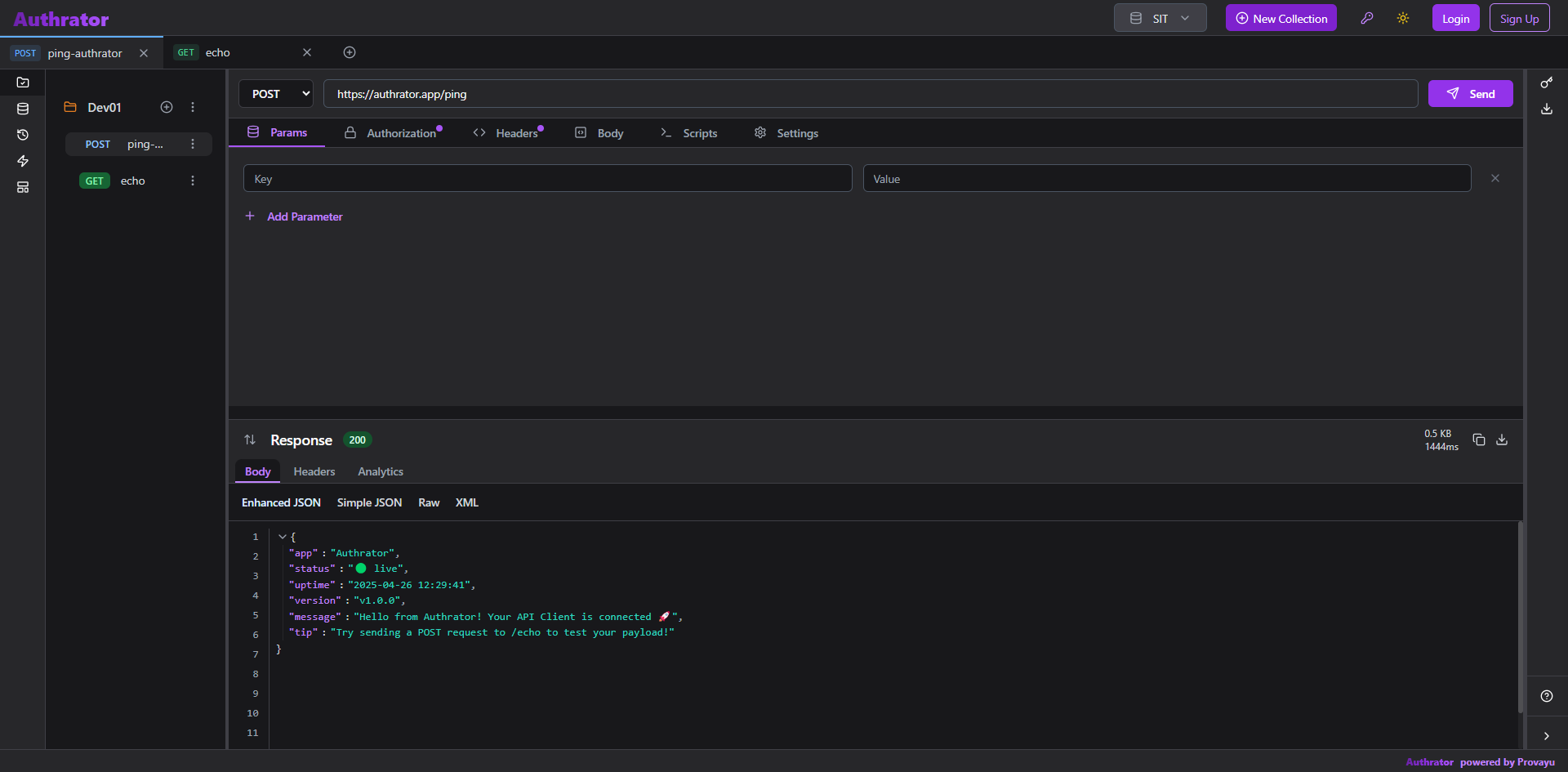Switch to the Authorization tab

tap(394, 133)
